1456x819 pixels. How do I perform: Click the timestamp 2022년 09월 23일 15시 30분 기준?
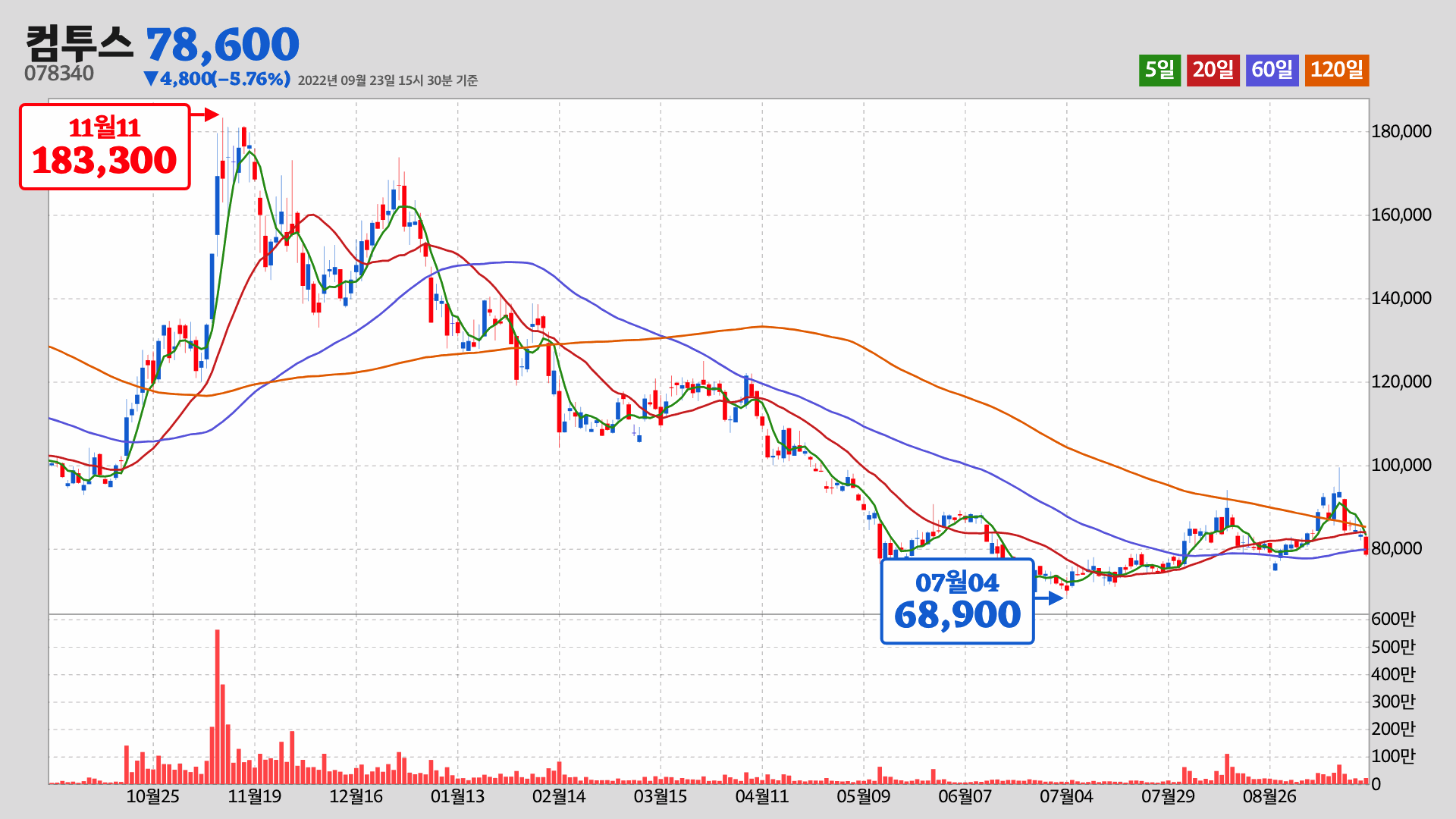tap(388, 80)
